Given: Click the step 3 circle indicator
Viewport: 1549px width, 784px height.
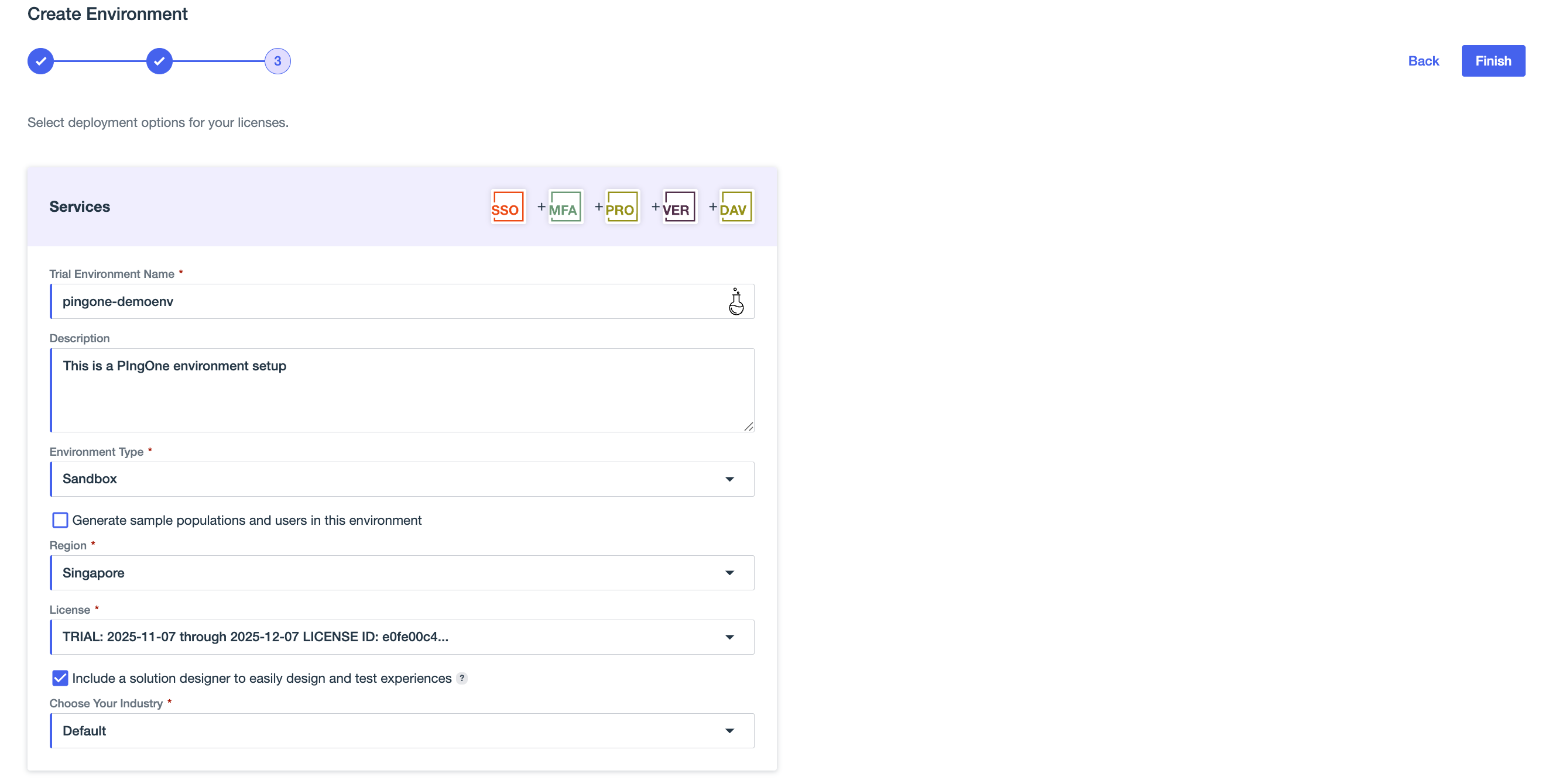Looking at the screenshot, I should click(x=278, y=61).
